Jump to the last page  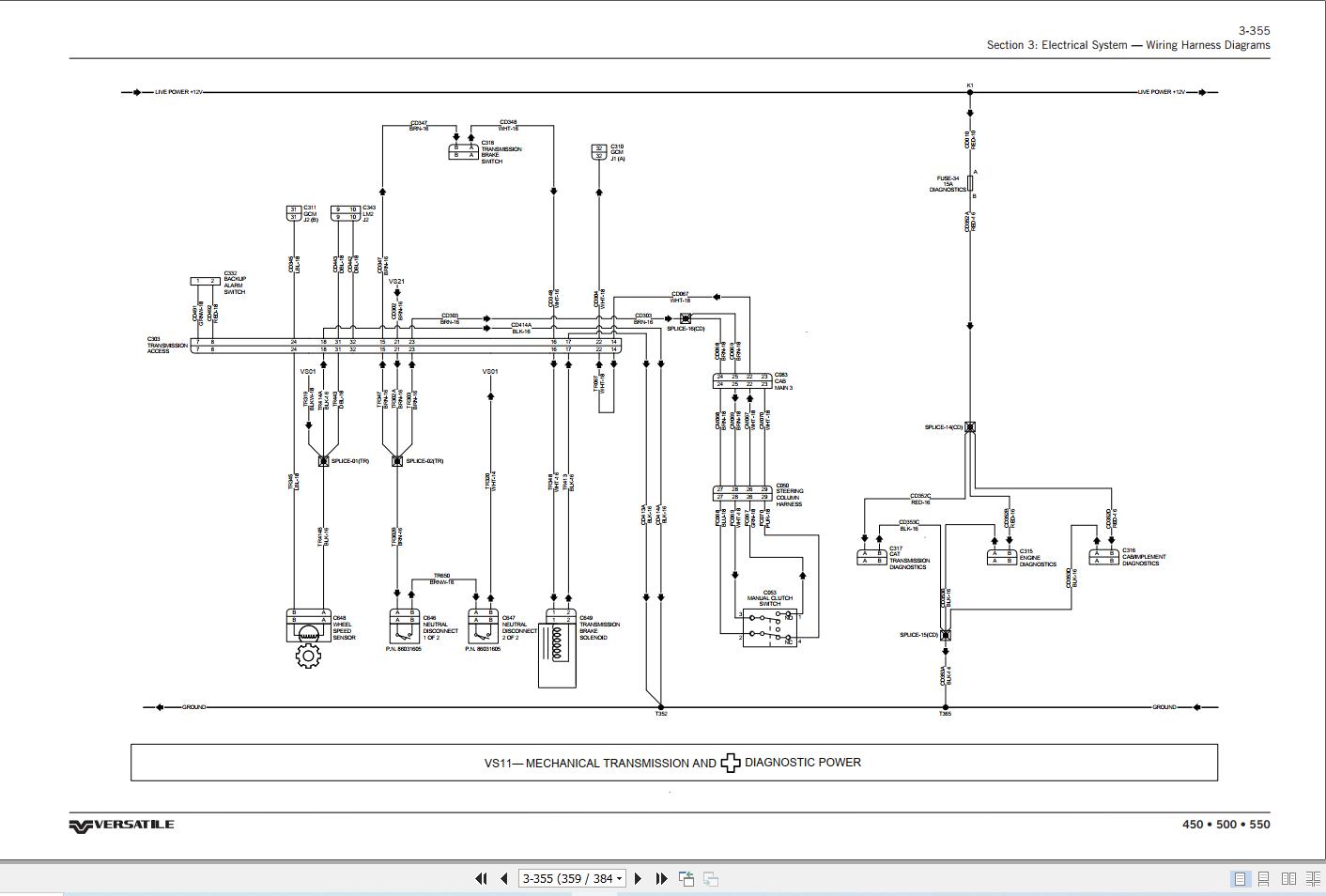click(662, 879)
